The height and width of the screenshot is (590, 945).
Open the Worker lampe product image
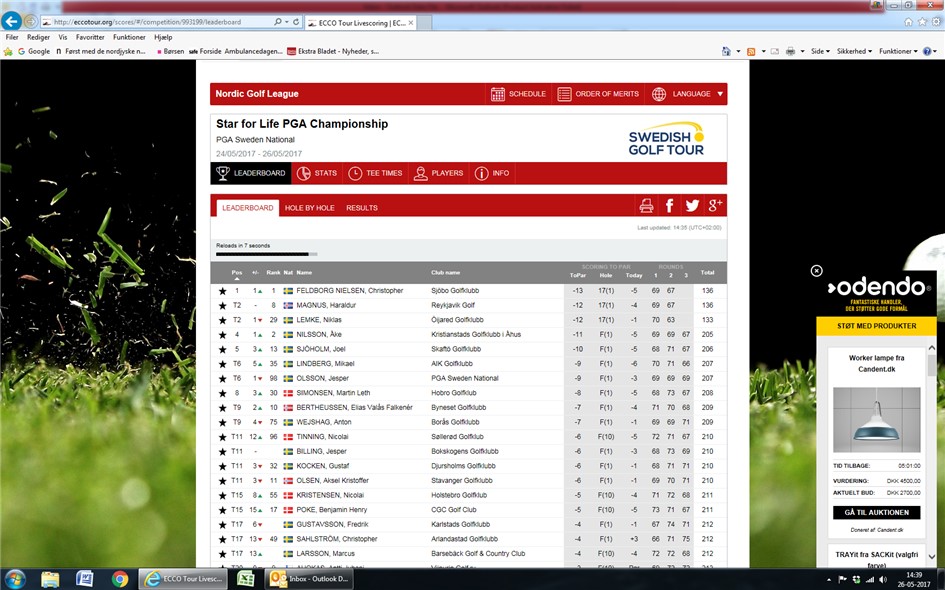coord(876,419)
